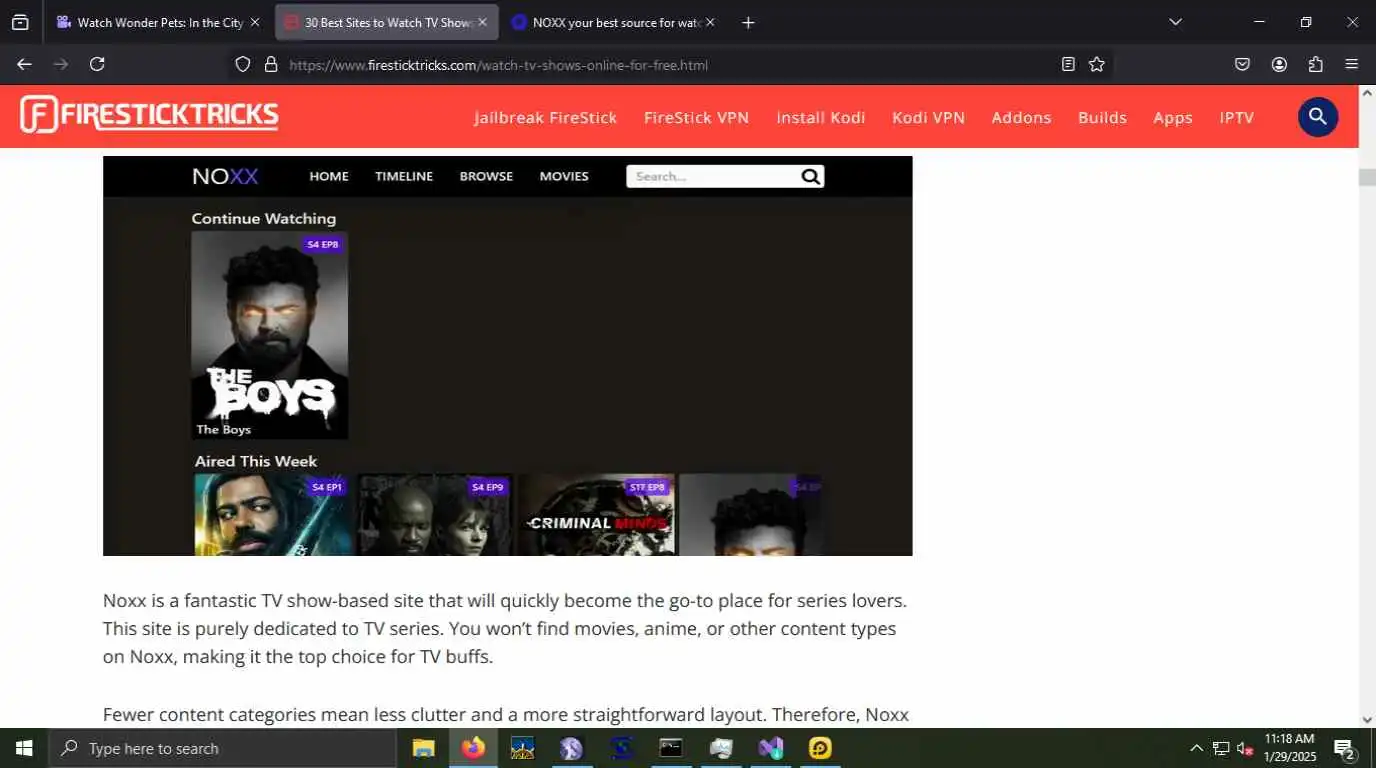The image size is (1376, 768).
Task: Click NOXX search box in screenshot
Action: pyautogui.click(x=725, y=176)
